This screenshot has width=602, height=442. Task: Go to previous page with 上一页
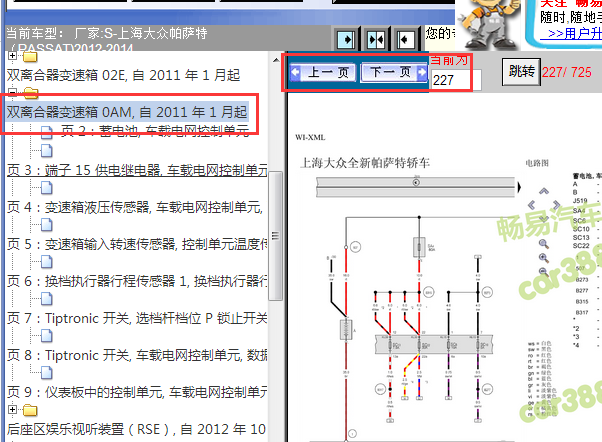tap(324, 72)
